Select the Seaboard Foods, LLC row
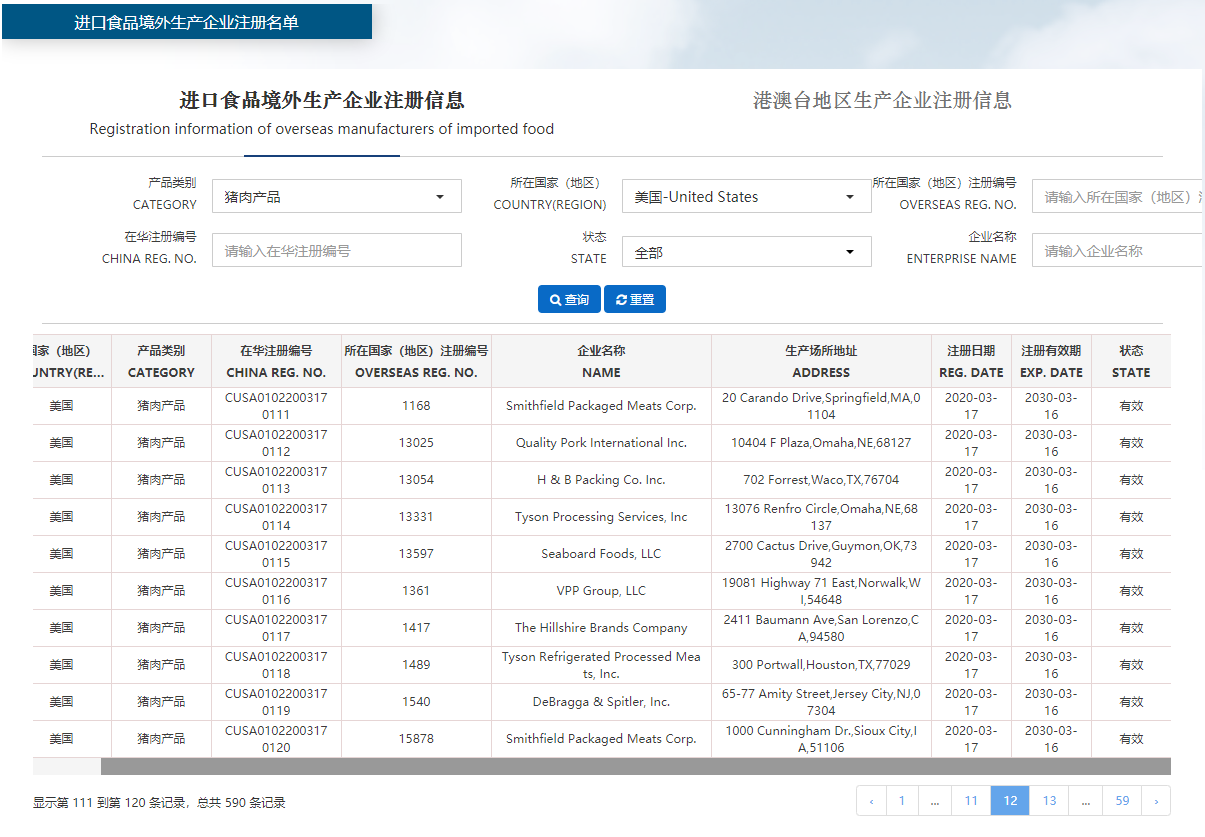 (x=601, y=554)
